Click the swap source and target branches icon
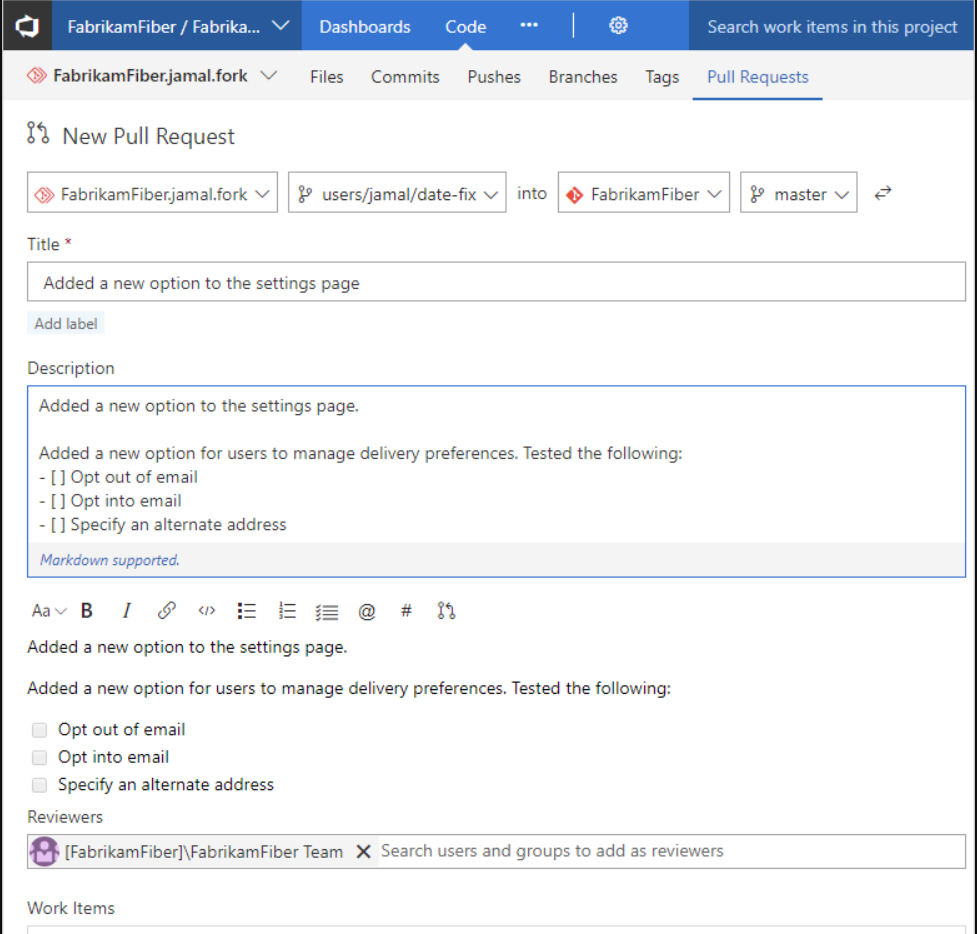The width and height of the screenshot is (977, 934). click(x=882, y=193)
